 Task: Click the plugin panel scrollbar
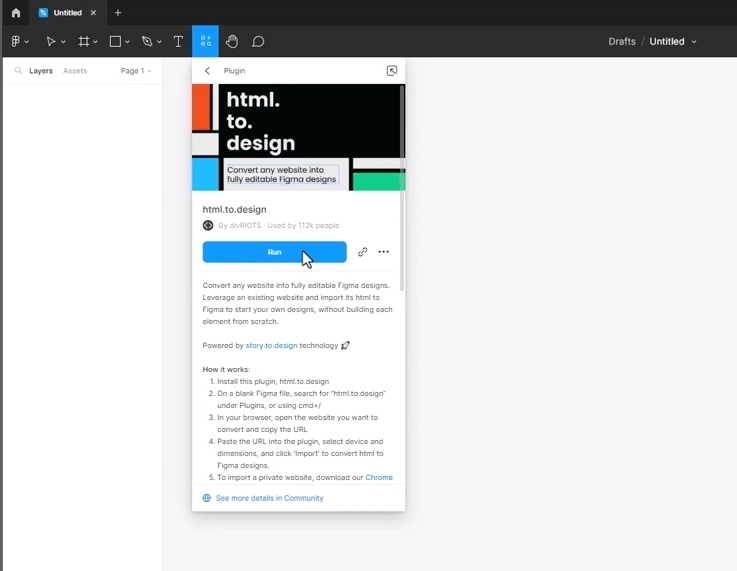pyautogui.click(x=402, y=188)
